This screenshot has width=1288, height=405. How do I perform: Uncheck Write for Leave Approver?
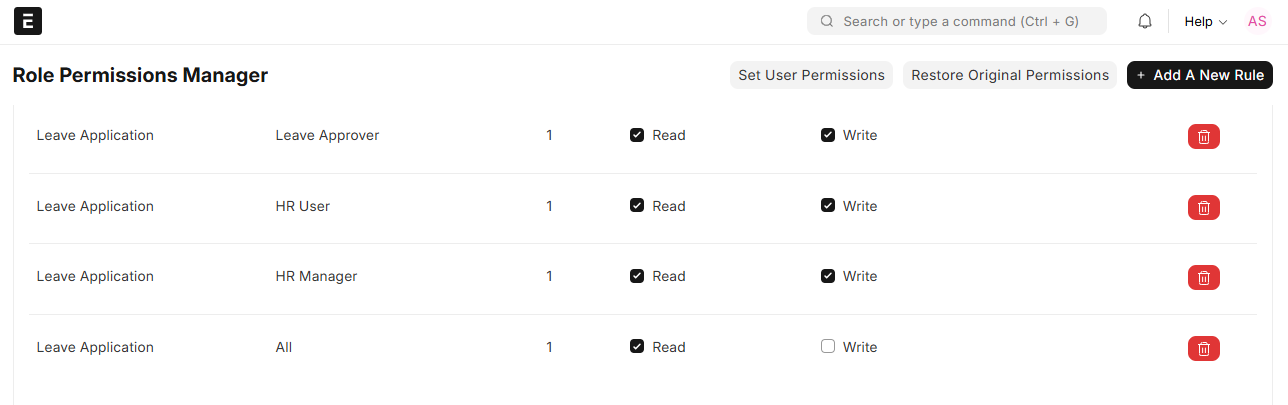coord(828,135)
